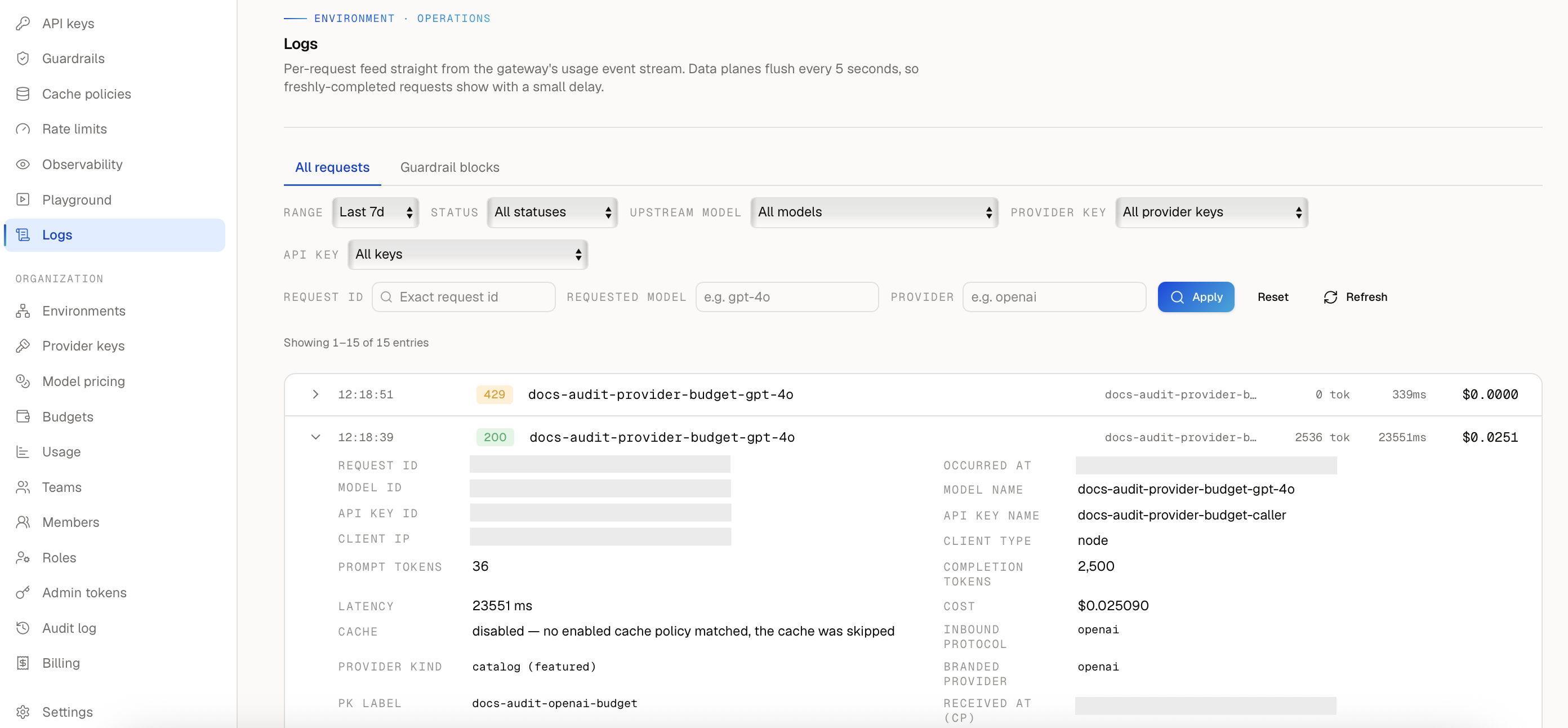Image resolution: width=1568 pixels, height=728 pixels.
Task: Click the client type value node
Action: pos(1093,540)
